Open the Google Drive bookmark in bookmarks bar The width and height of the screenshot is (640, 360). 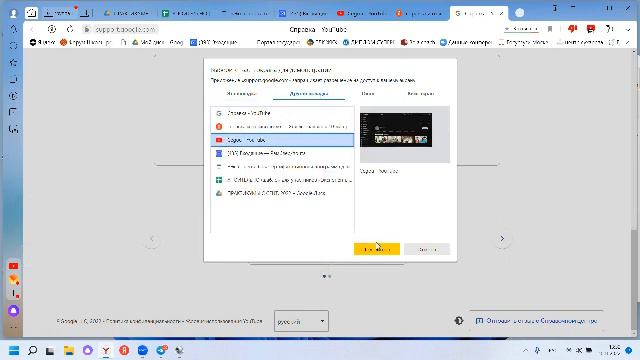(x=157, y=42)
